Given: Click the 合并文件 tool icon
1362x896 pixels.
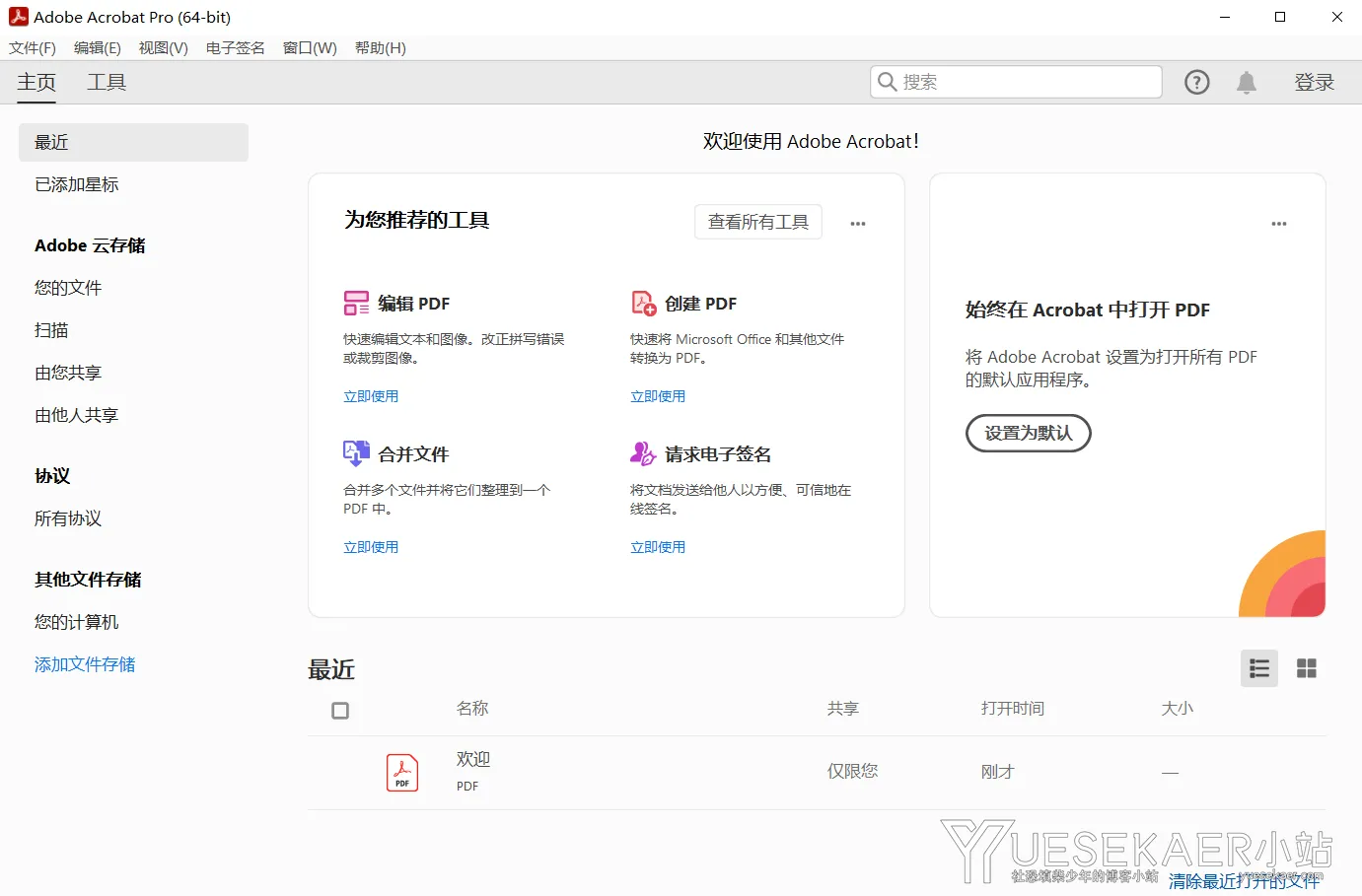Looking at the screenshot, I should [x=356, y=453].
